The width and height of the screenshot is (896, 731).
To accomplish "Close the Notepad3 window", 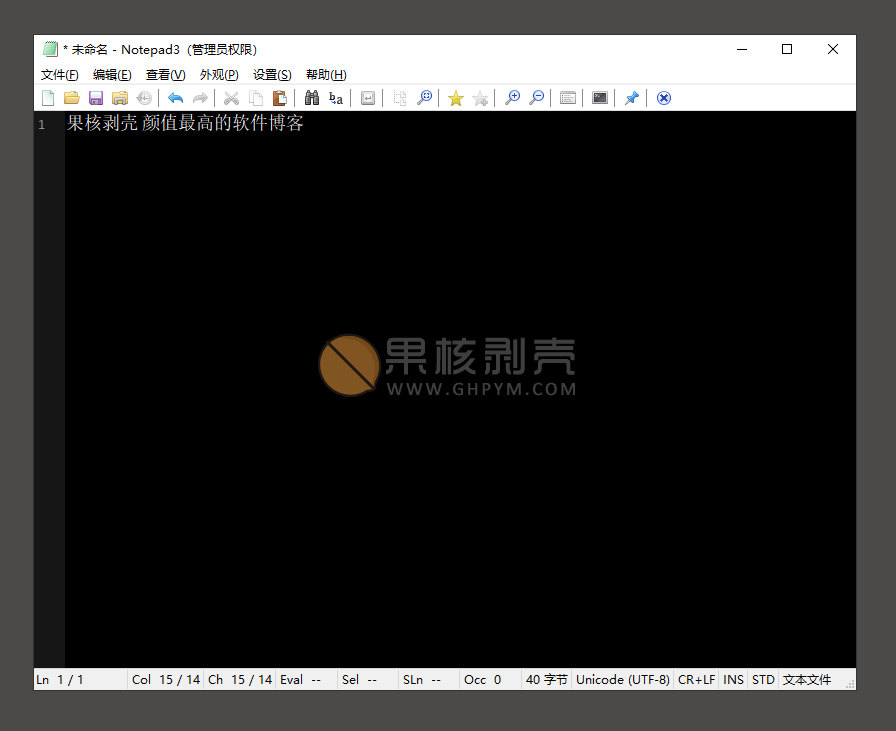I will pyautogui.click(x=833, y=49).
